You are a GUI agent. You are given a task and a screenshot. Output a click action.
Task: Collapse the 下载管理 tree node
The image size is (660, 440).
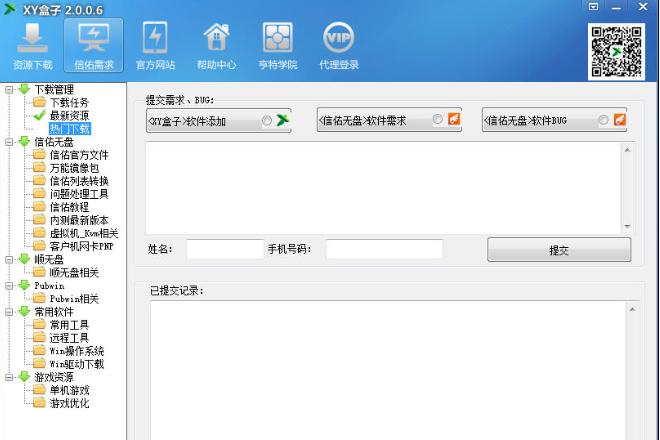[10, 89]
